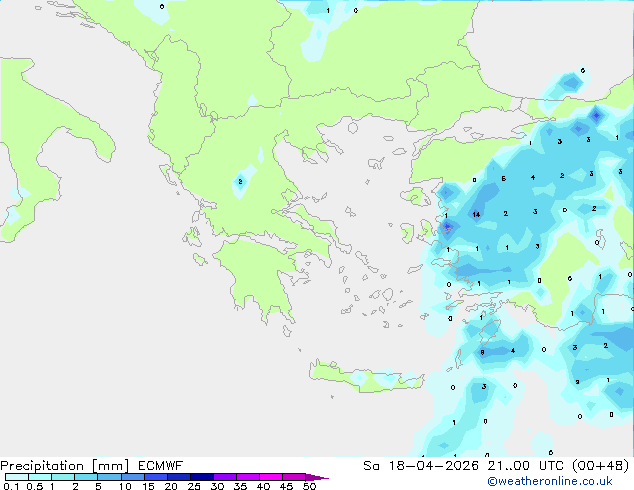The height and width of the screenshot is (490, 634).
Task: Click the 10–15 mm legend swatch
Action: click(133, 477)
